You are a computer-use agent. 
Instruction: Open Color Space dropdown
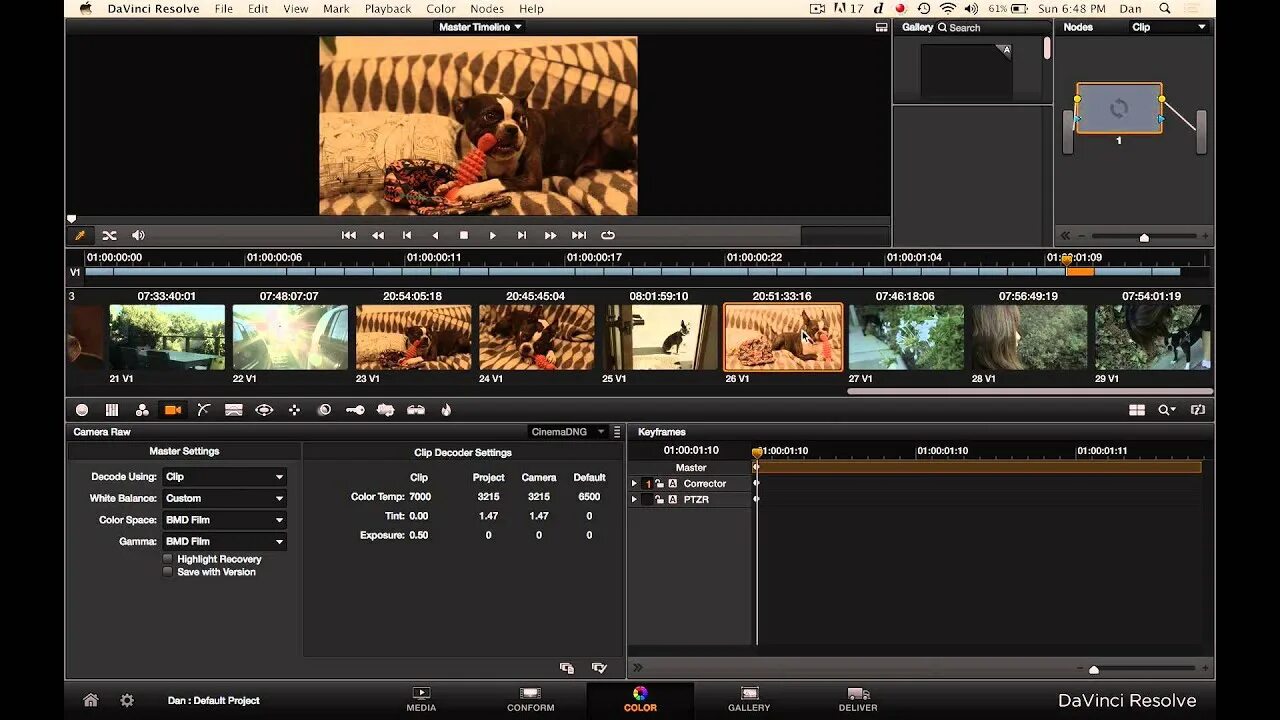[224, 520]
